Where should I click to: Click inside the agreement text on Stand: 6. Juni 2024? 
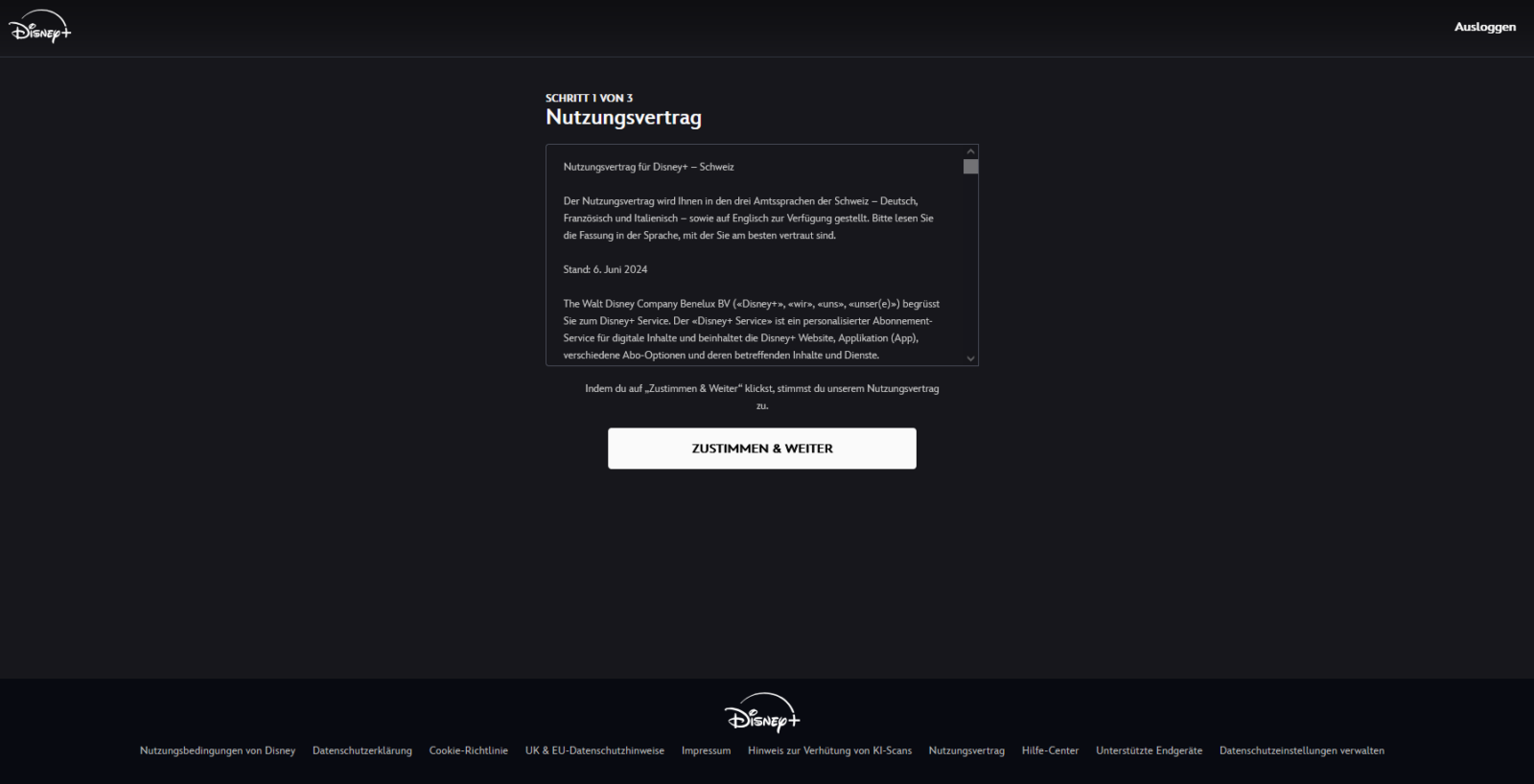coord(605,269)
